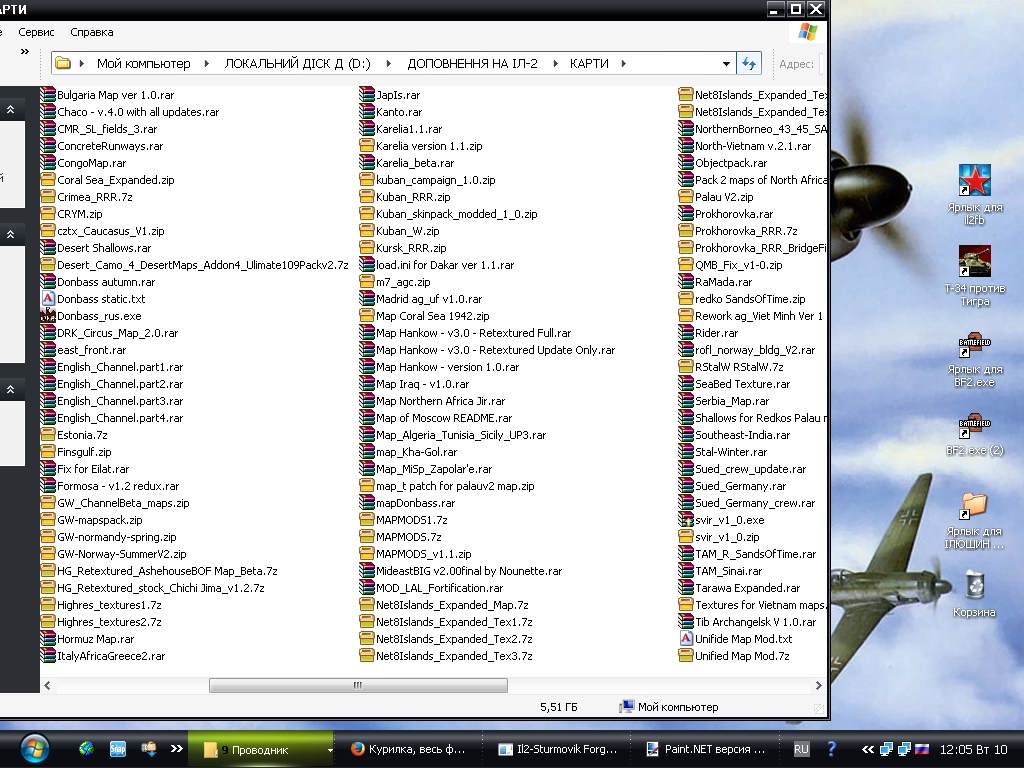Click the horizontal scrollbar thumb

point(358,685)
